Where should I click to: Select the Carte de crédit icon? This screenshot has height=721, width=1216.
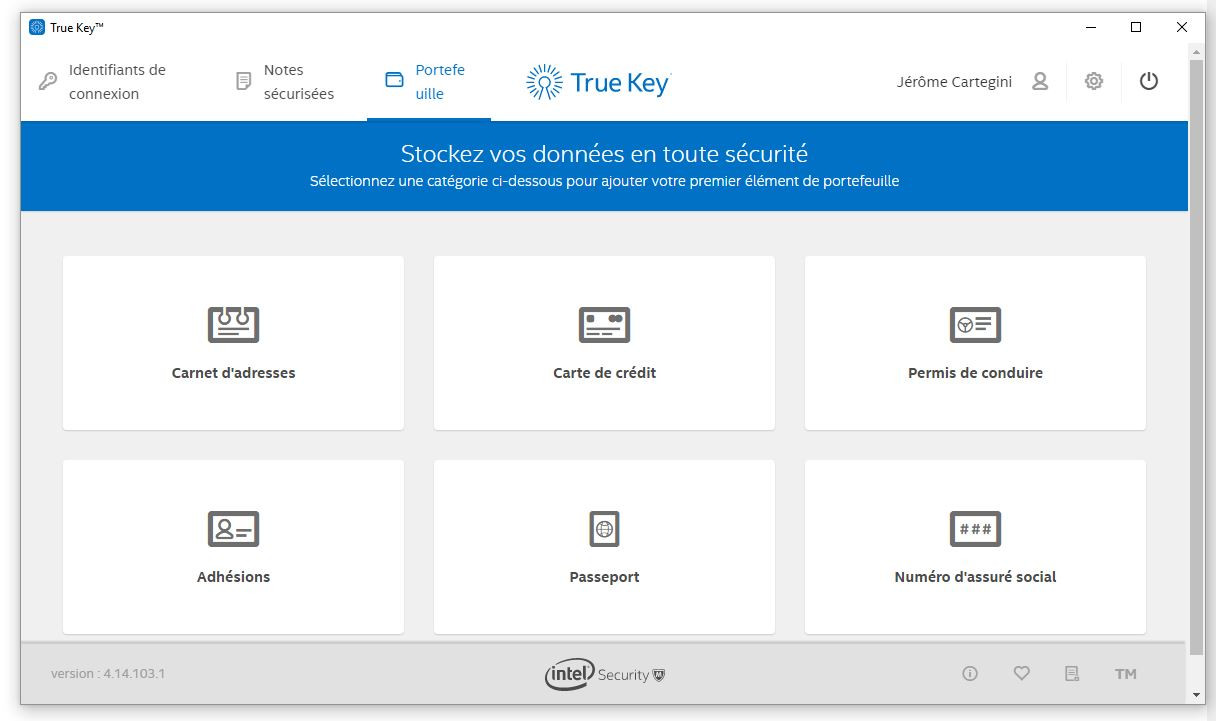[x=604, y=324]
